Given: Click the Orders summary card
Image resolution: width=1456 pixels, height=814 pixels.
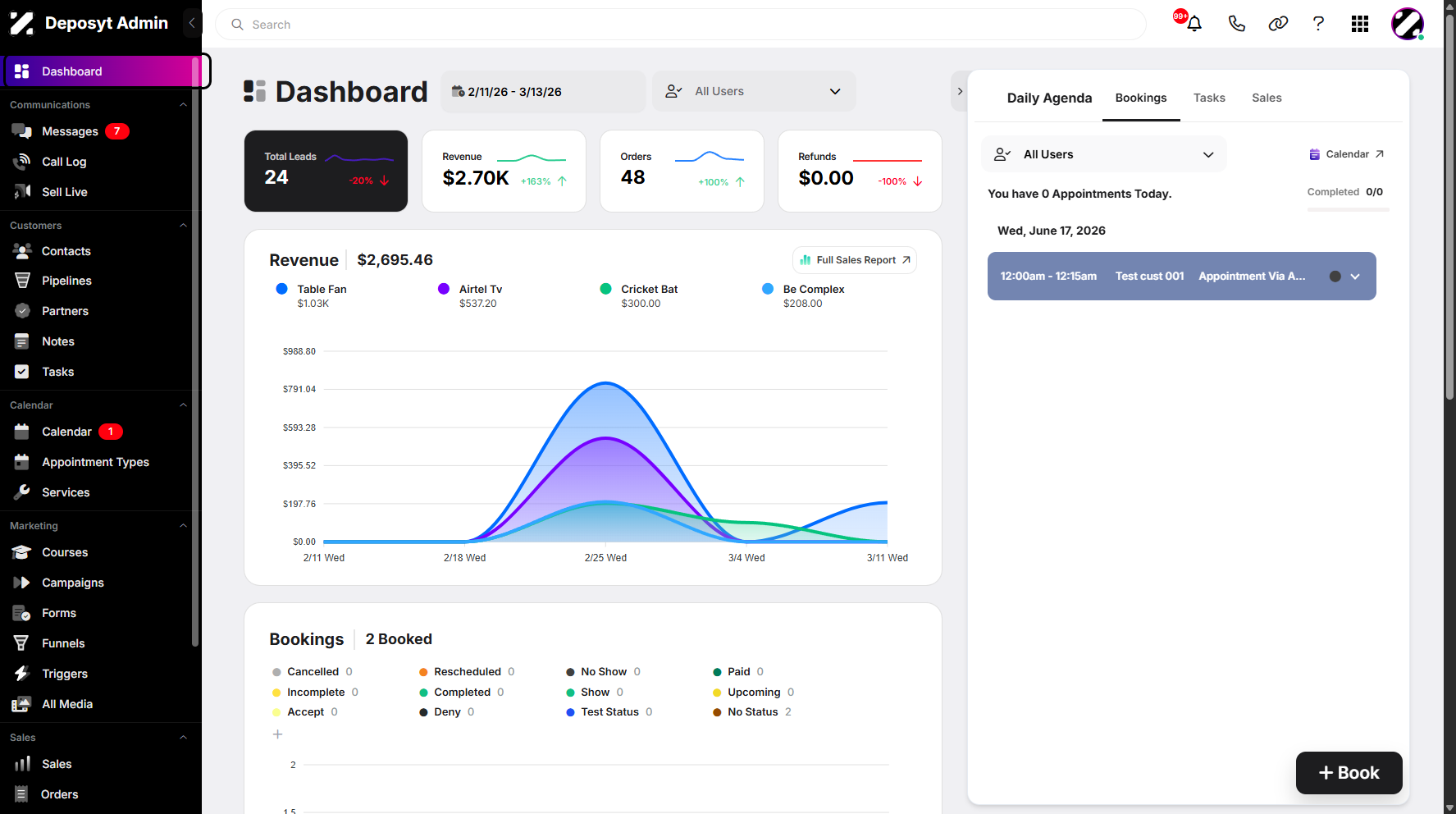Looking at the screenshot, I should (682, 171).
